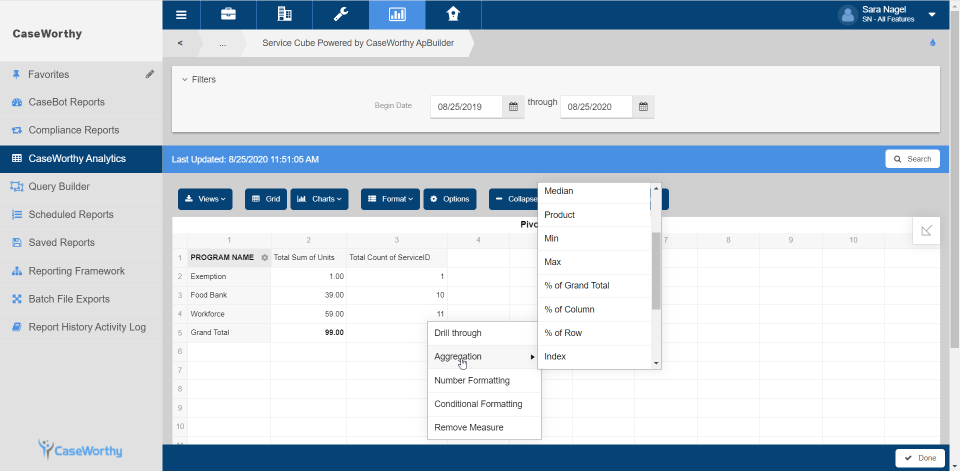This screenshot has height=471, width=960.
Task: Expand the user account dropdown arrow
Action: point(932,15)
